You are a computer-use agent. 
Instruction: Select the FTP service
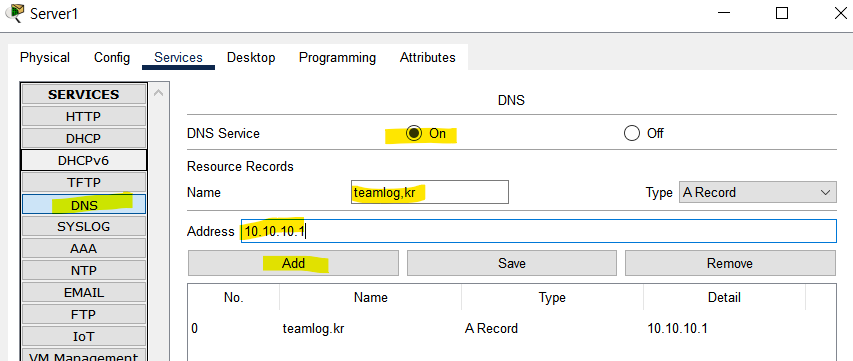pos(84,314)
